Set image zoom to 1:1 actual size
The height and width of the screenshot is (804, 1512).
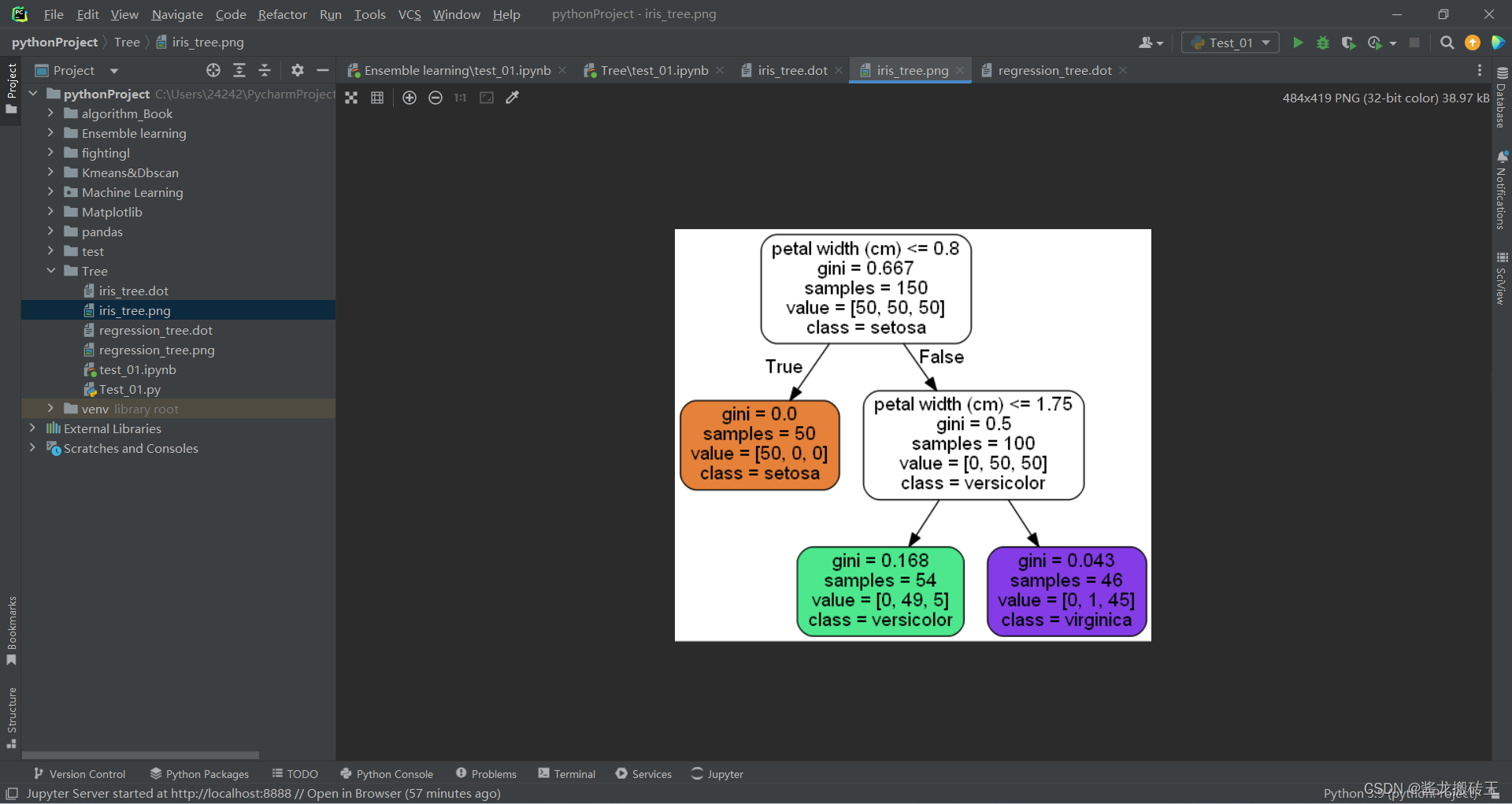coord(460,98)
